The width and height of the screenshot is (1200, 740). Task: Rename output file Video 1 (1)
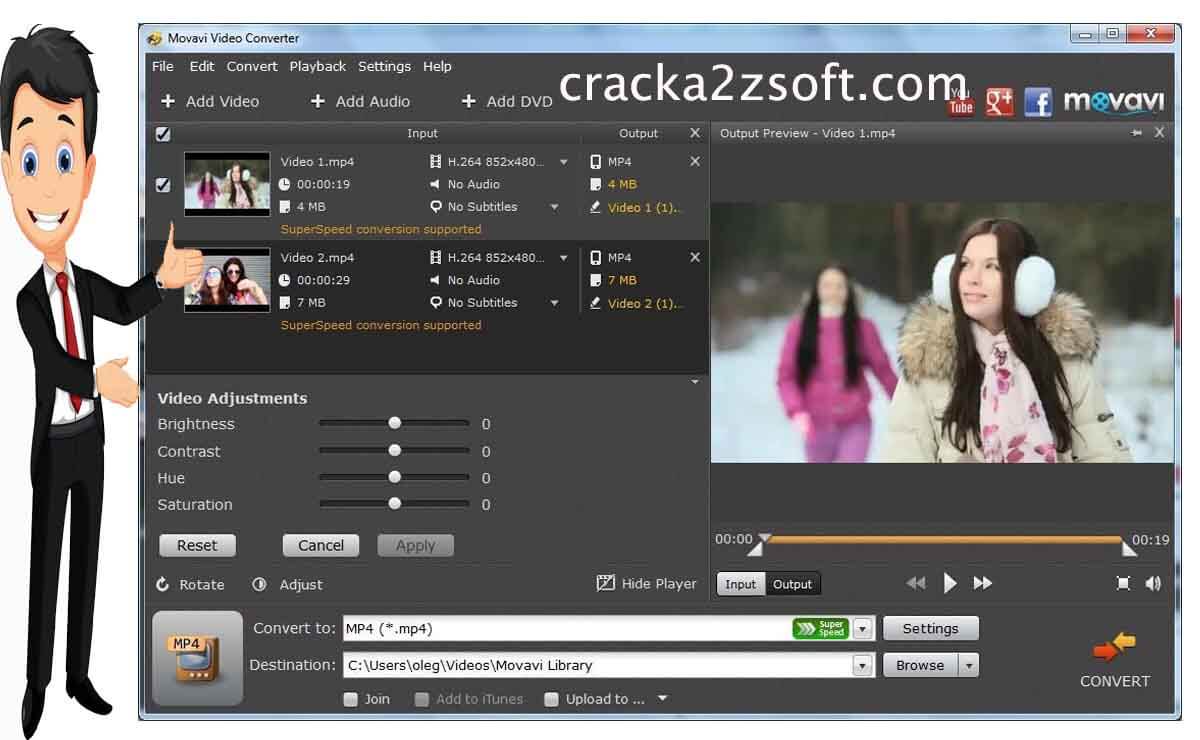click(x=635, y=207)
